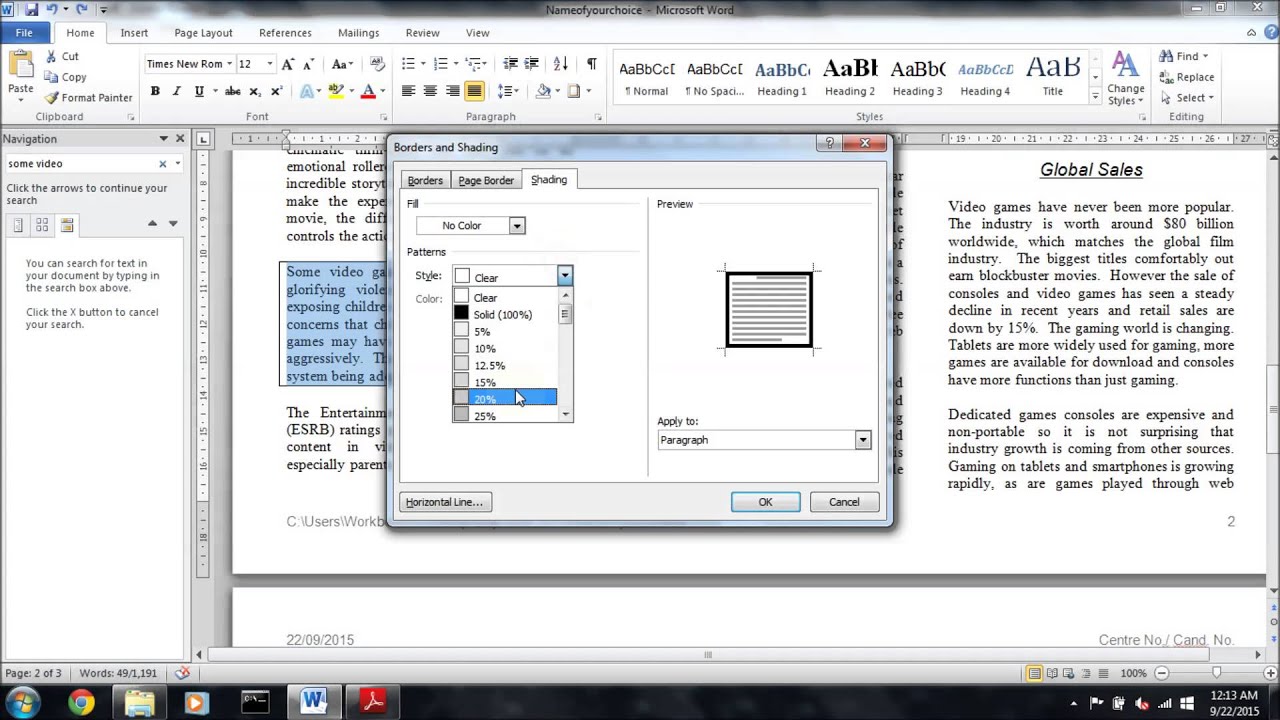Open the font name dropdown
This screenshot has width=1280, height=720.
coord(228,64)
